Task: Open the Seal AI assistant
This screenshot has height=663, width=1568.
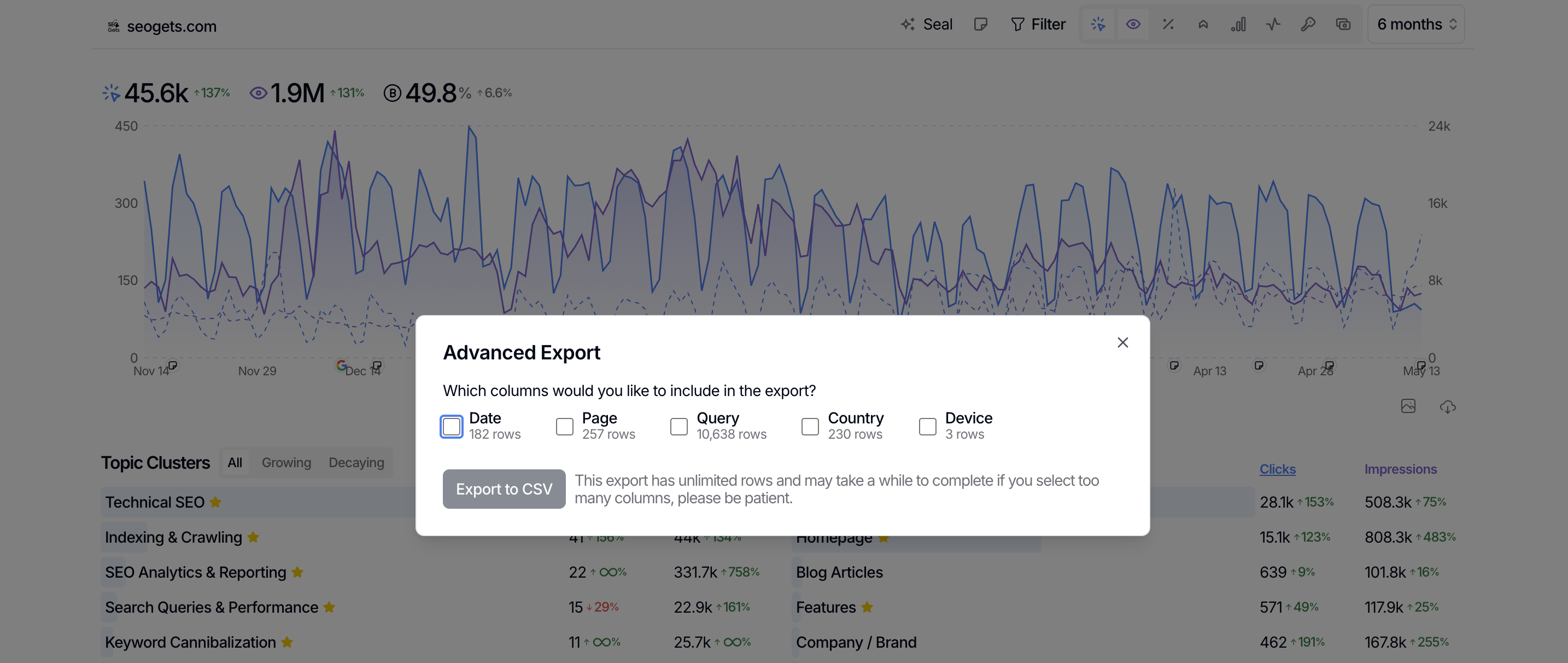Action: [927, 25]
